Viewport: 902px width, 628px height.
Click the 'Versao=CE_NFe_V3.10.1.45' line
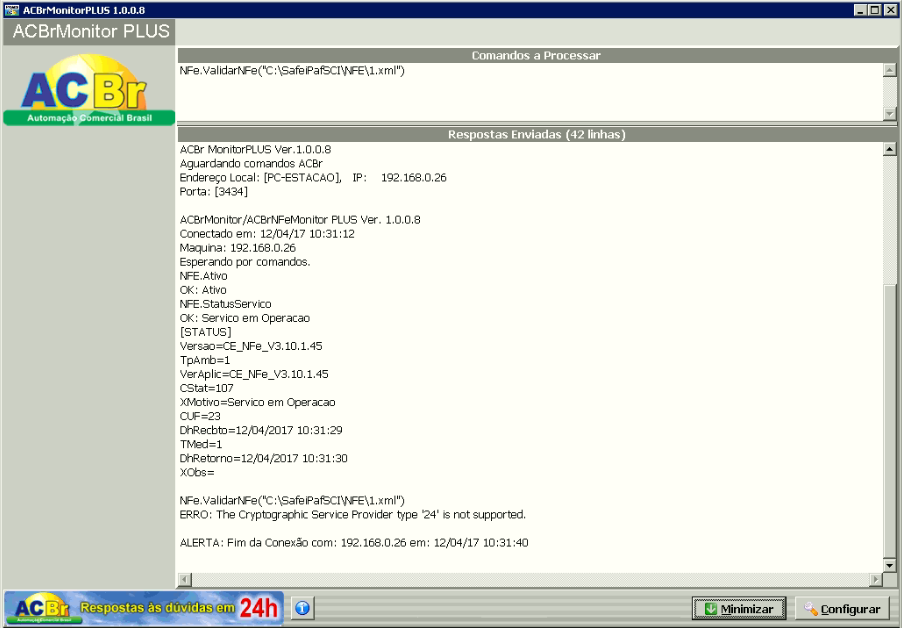pyautogui.click(x=251, y=346)
